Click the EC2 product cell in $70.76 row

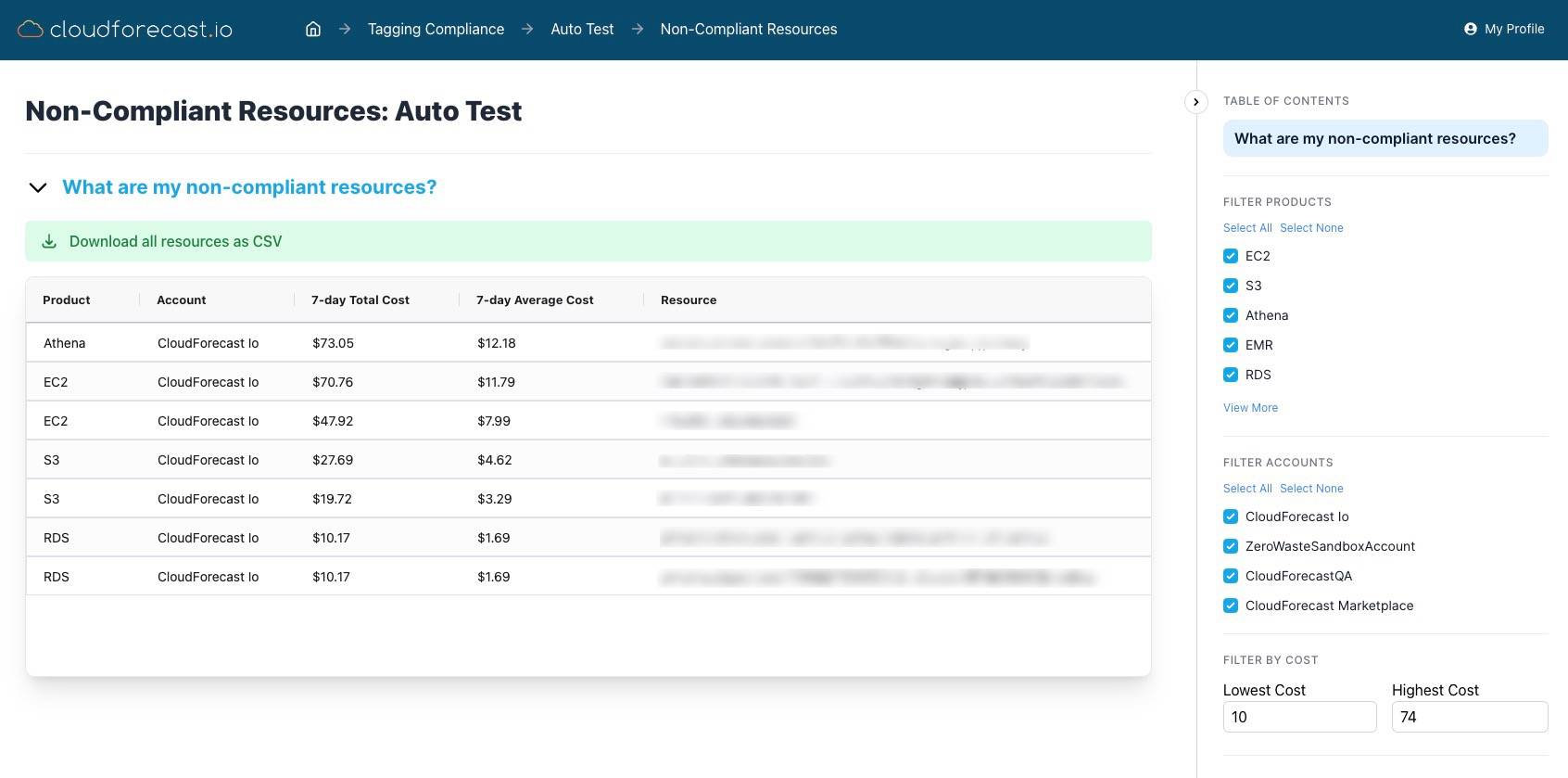(56, 382)
